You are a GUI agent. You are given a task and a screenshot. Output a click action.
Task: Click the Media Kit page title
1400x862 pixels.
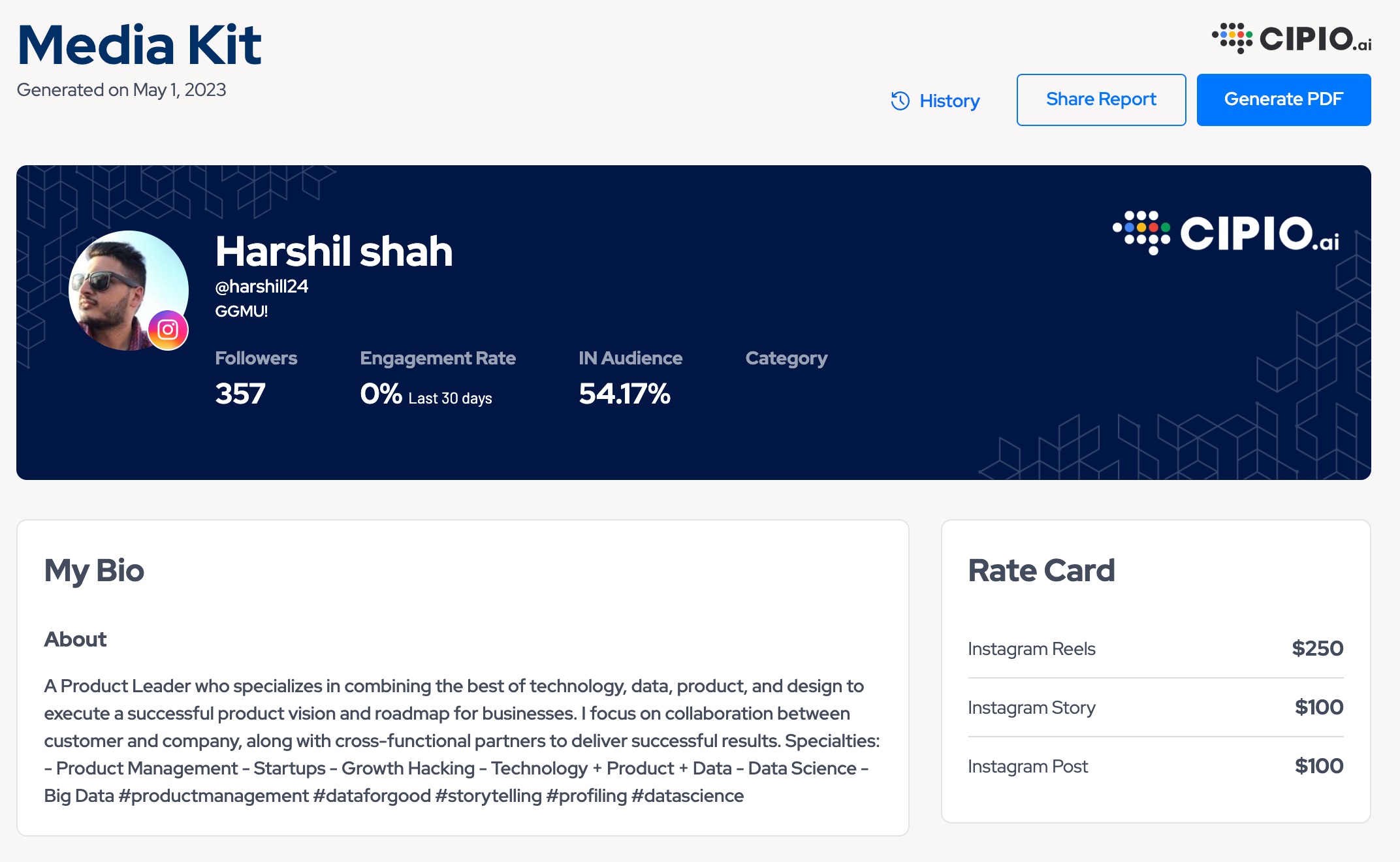tap(139, 44)
